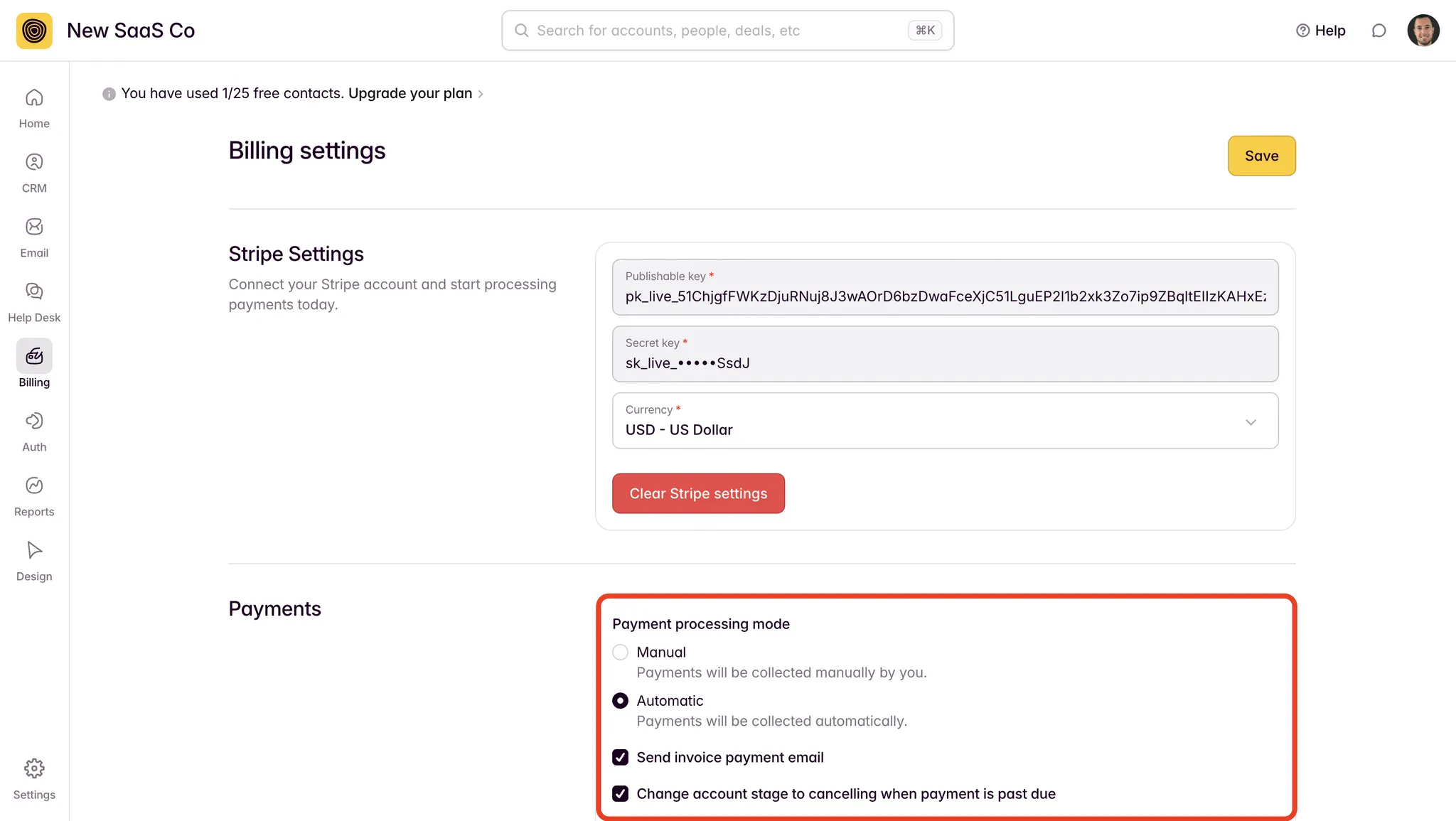Click the chevron next to Upgrade your plan

[481, 94]
